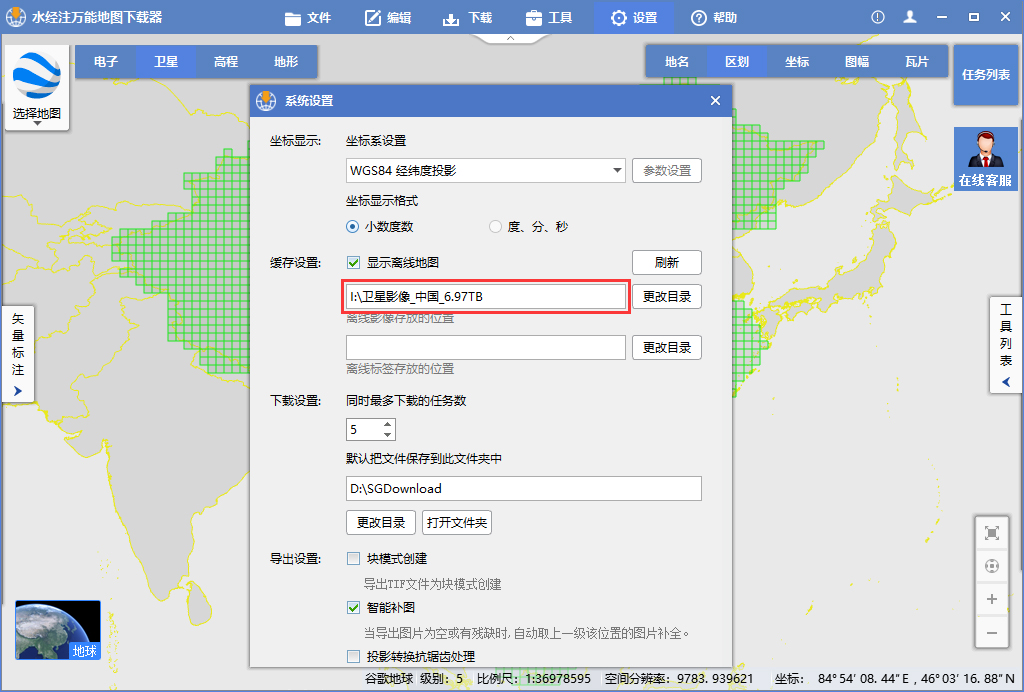Zoom in using the plus map control
The image size is (1024, 692).
click(991, 598)
